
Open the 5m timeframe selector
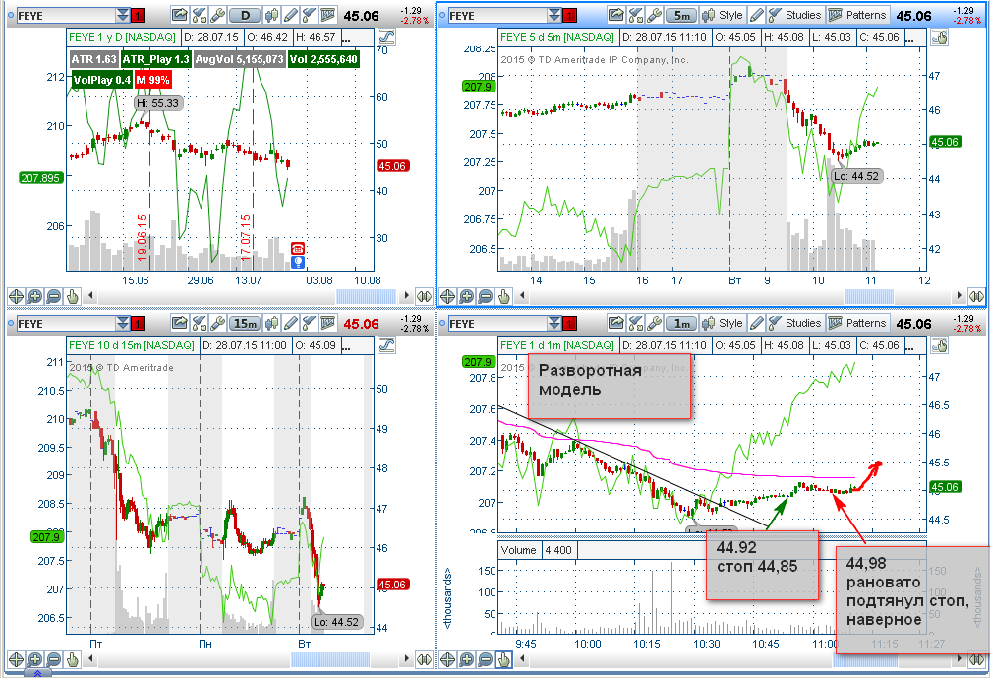pyautogui.click(x=681, y=15)
